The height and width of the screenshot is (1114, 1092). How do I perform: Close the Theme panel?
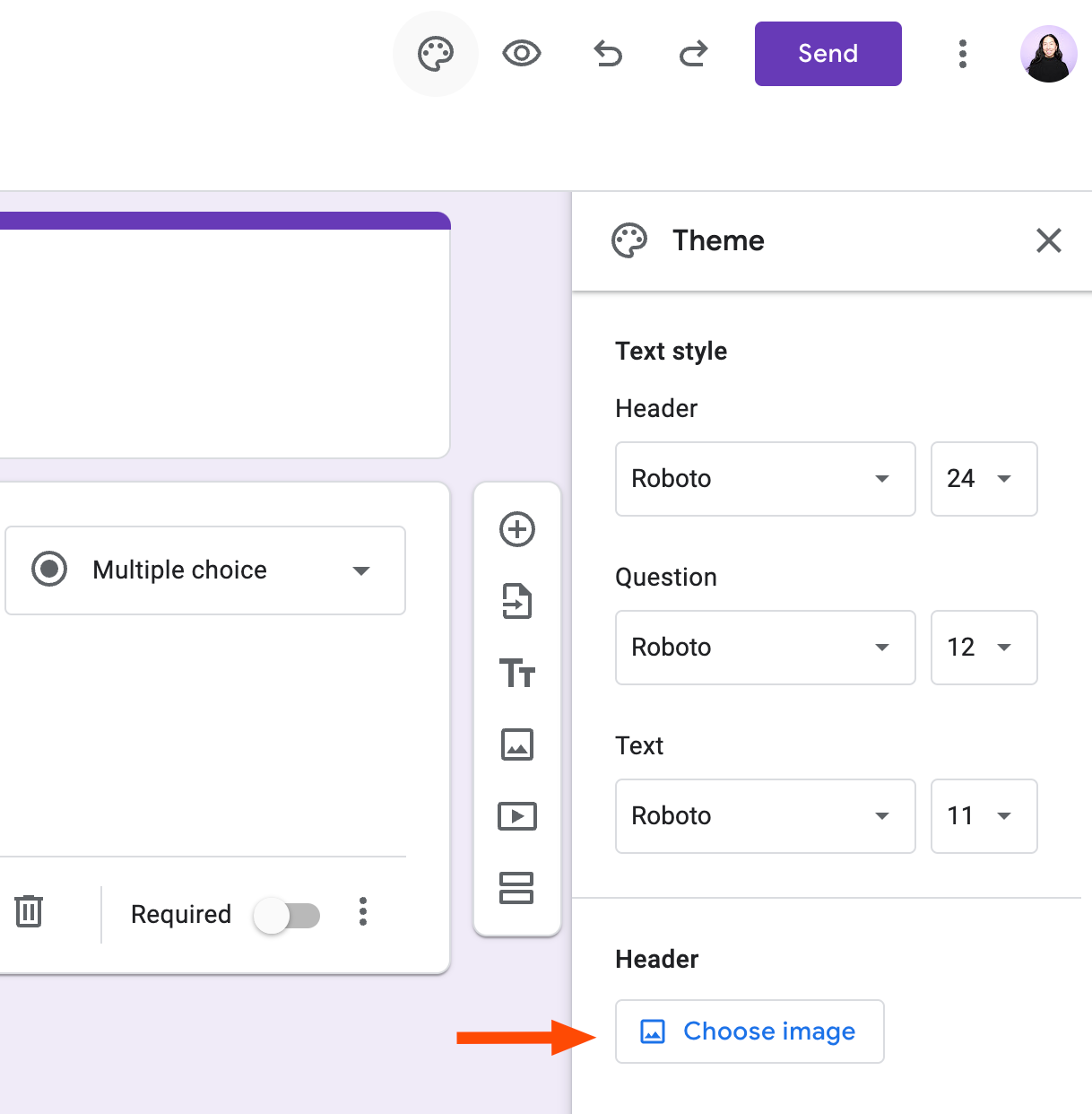tap(1049, 240)
